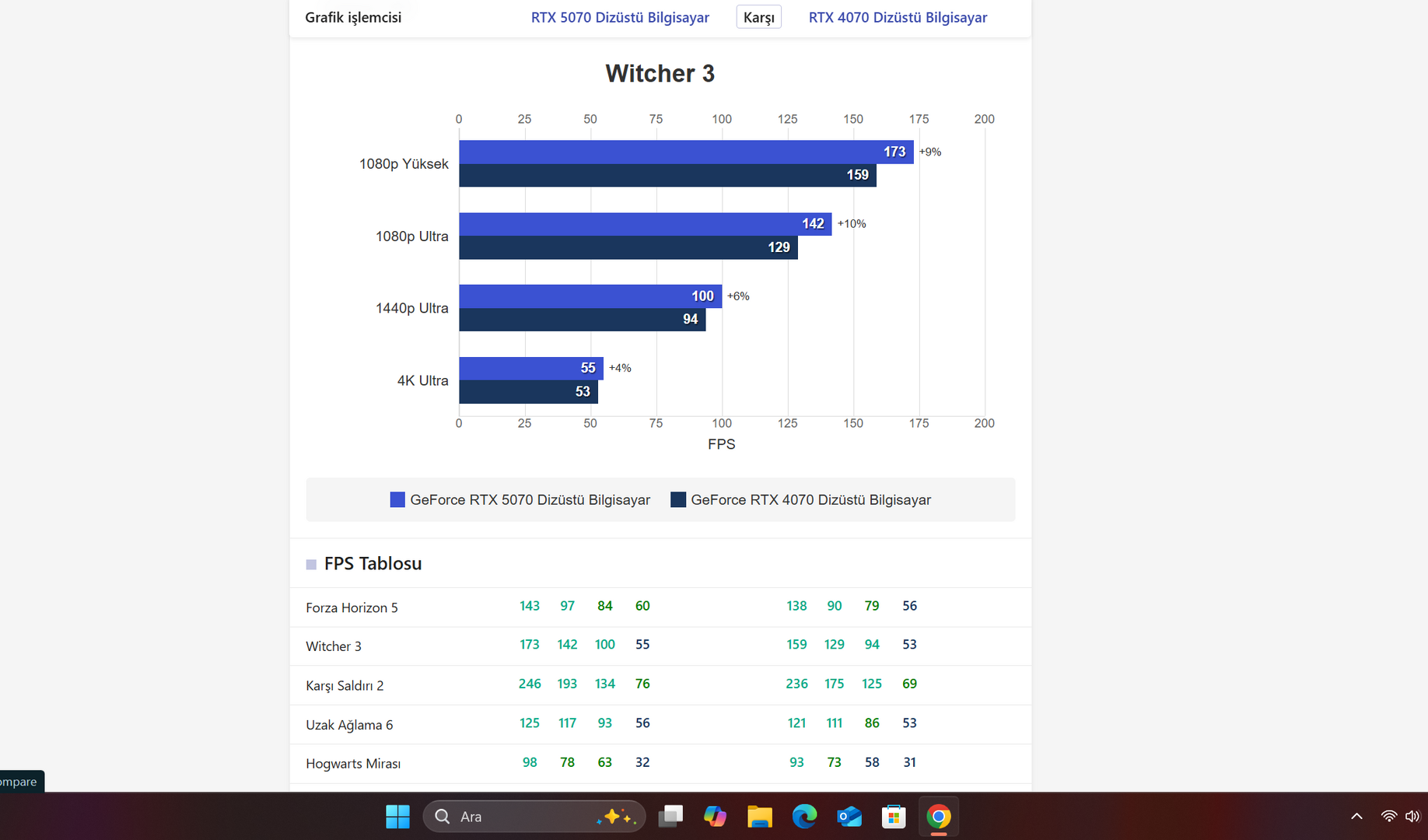
Task: Click value '31' in the Hogwarts Mirası row
Action: (910, 762)
